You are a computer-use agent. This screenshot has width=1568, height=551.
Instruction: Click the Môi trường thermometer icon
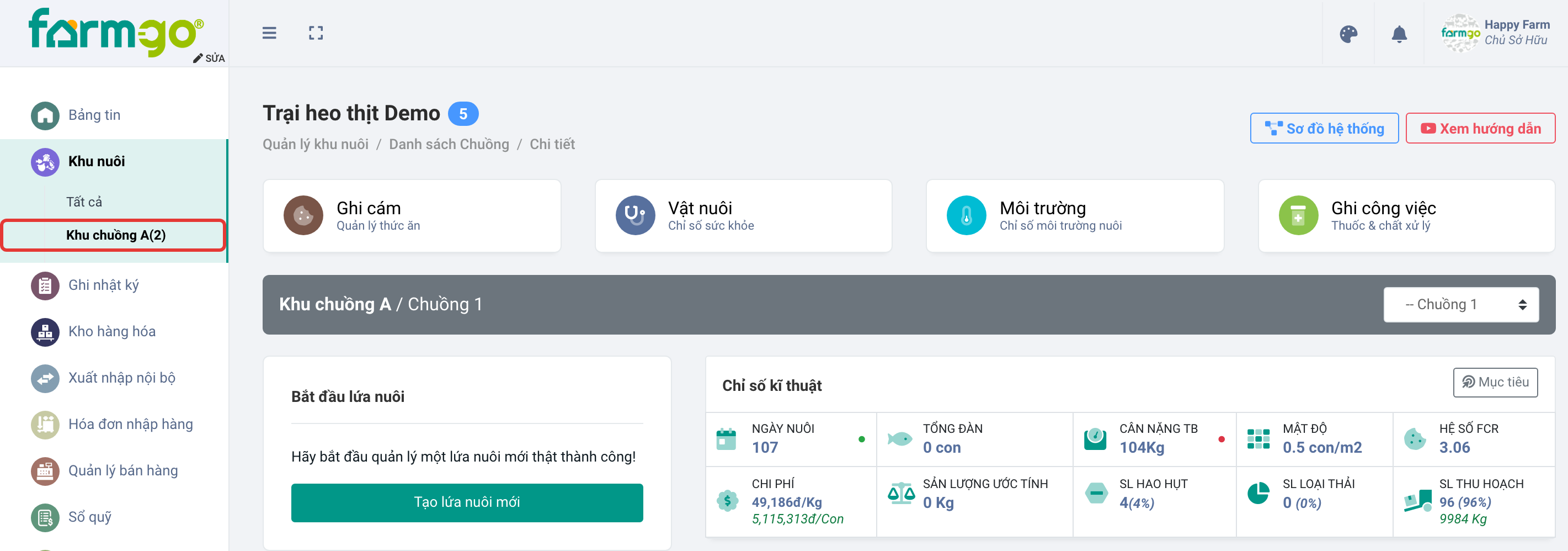[966, 215]
